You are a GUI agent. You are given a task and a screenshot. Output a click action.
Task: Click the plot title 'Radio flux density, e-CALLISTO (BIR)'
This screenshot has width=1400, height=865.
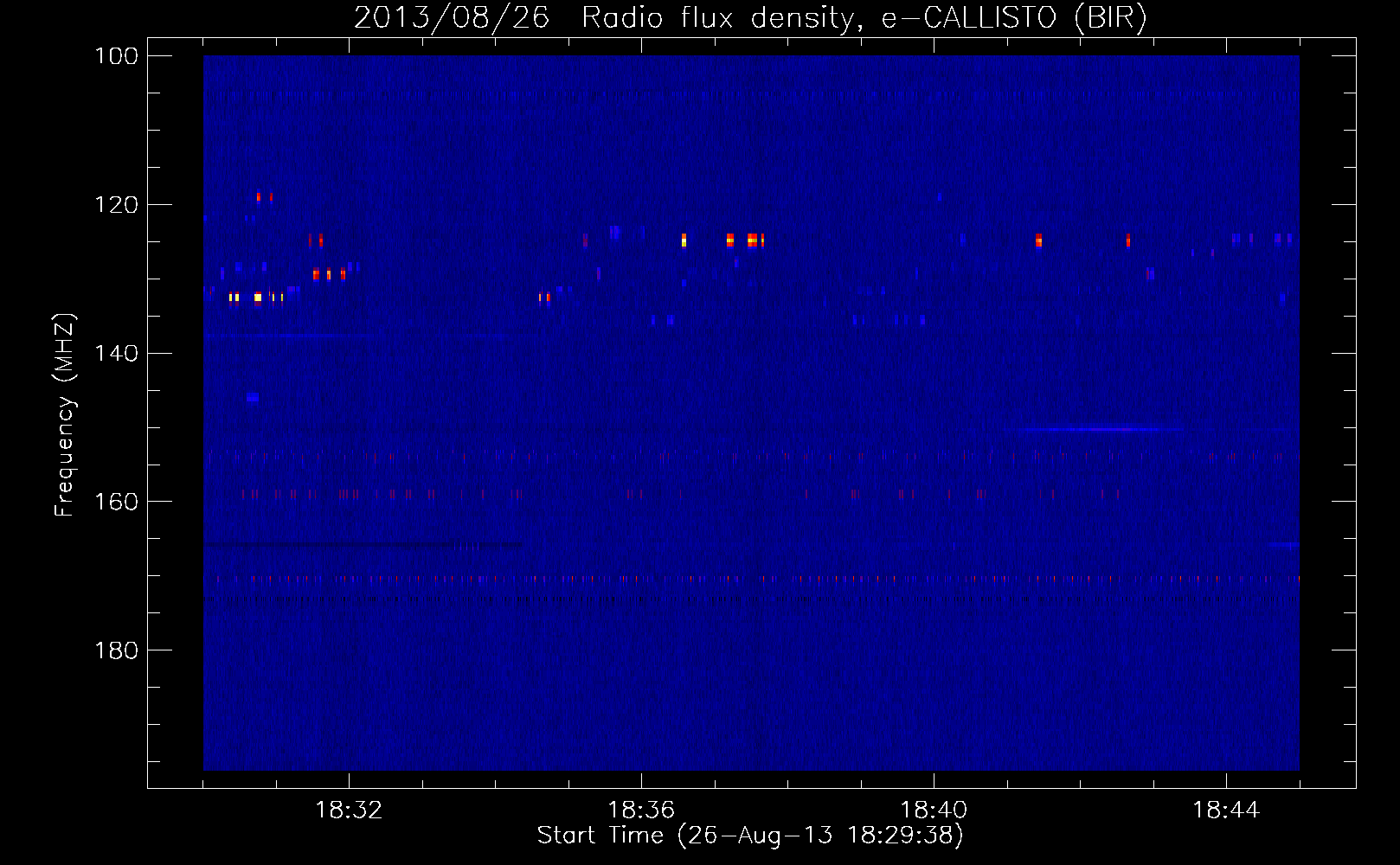coord(864,17)
